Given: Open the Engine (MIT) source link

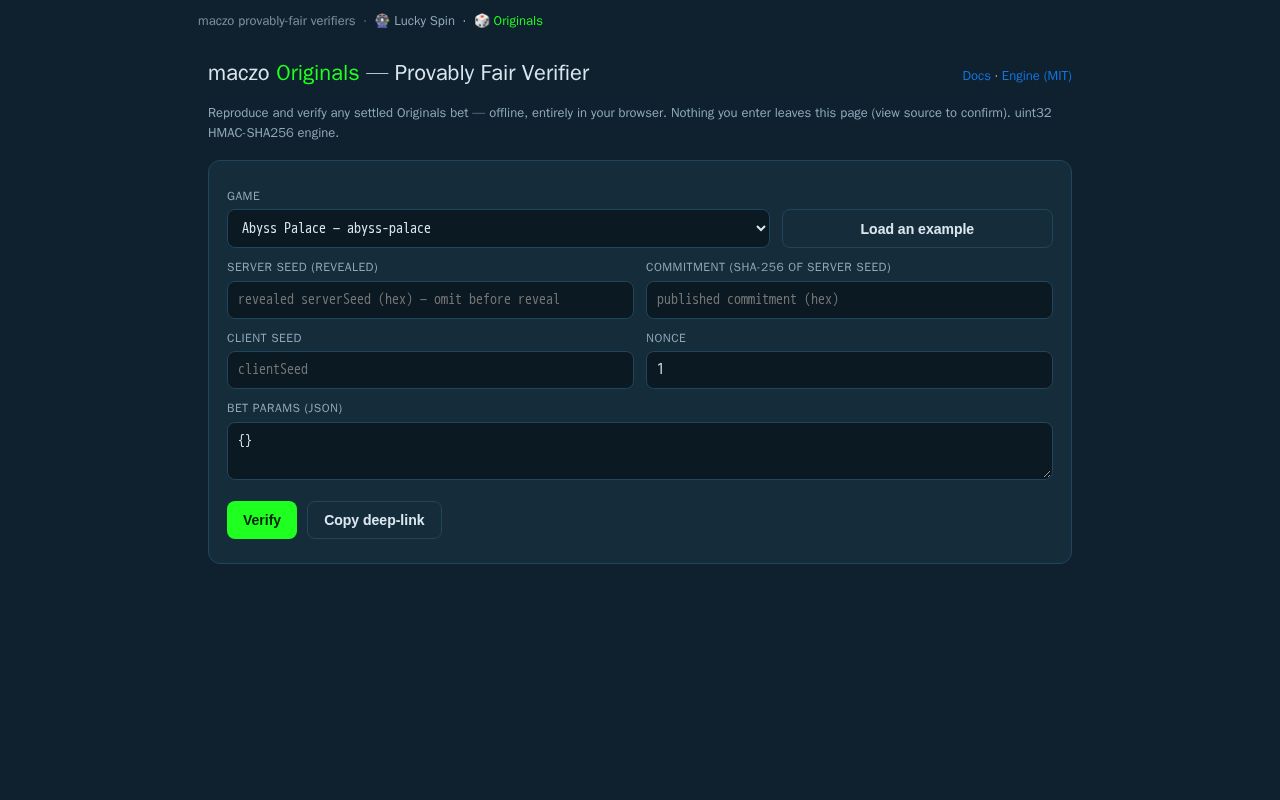Looking at the screenshot, I should click(x=1036, y=76).
